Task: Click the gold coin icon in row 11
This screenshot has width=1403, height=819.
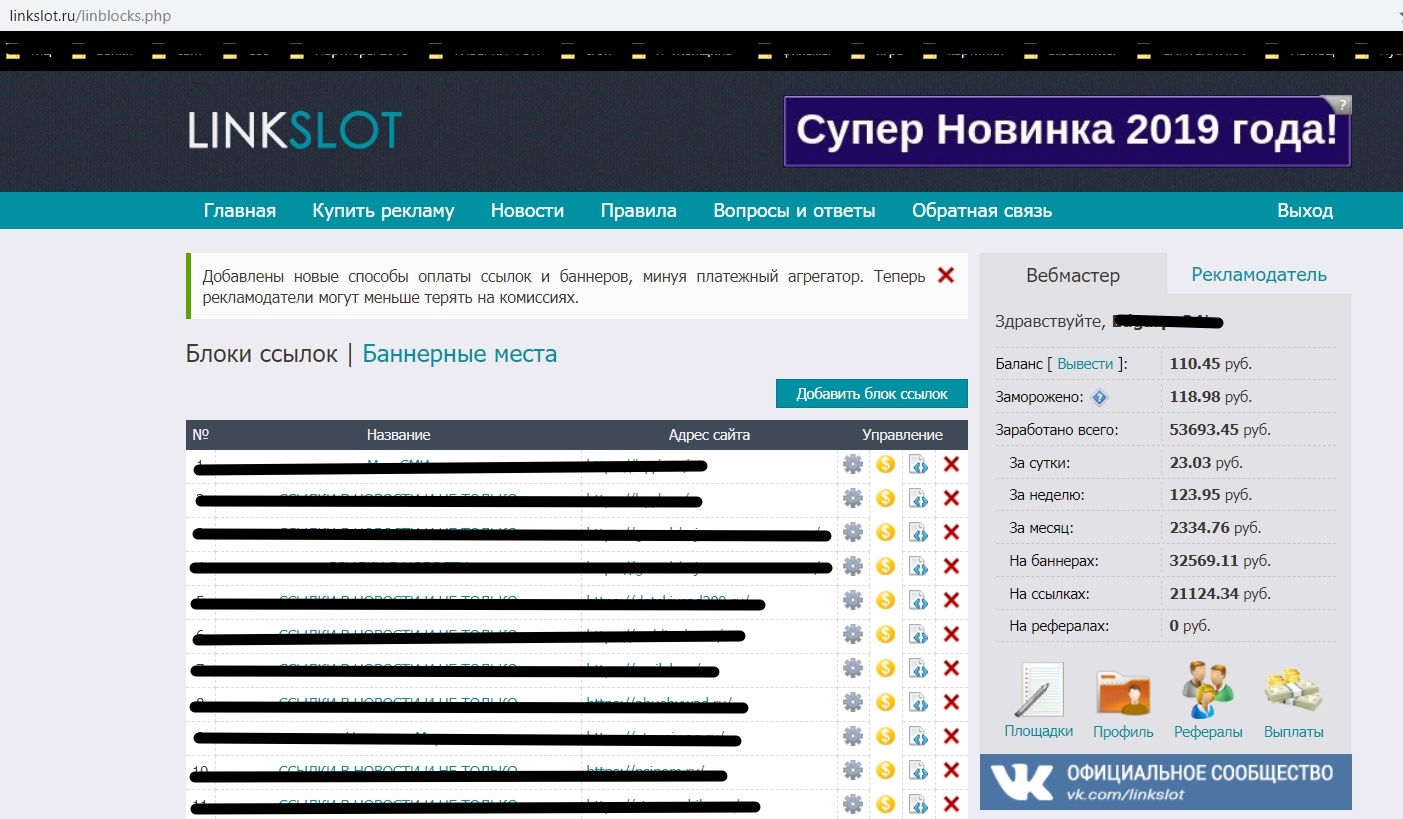Action: coord(885,804)
